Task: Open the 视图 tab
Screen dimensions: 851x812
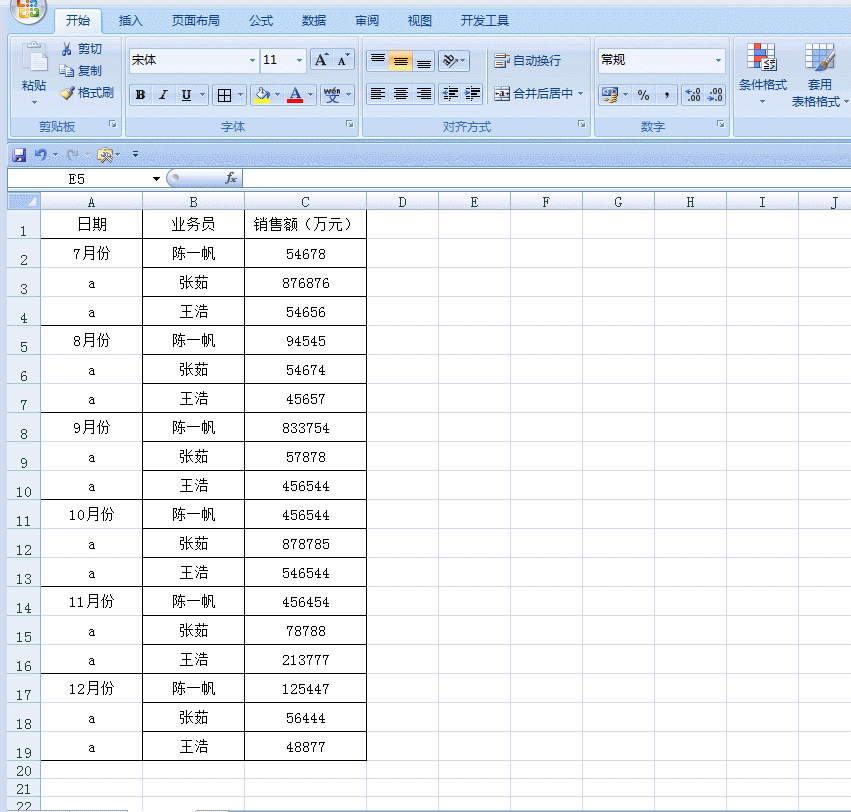Action: (x=420, y=21)
